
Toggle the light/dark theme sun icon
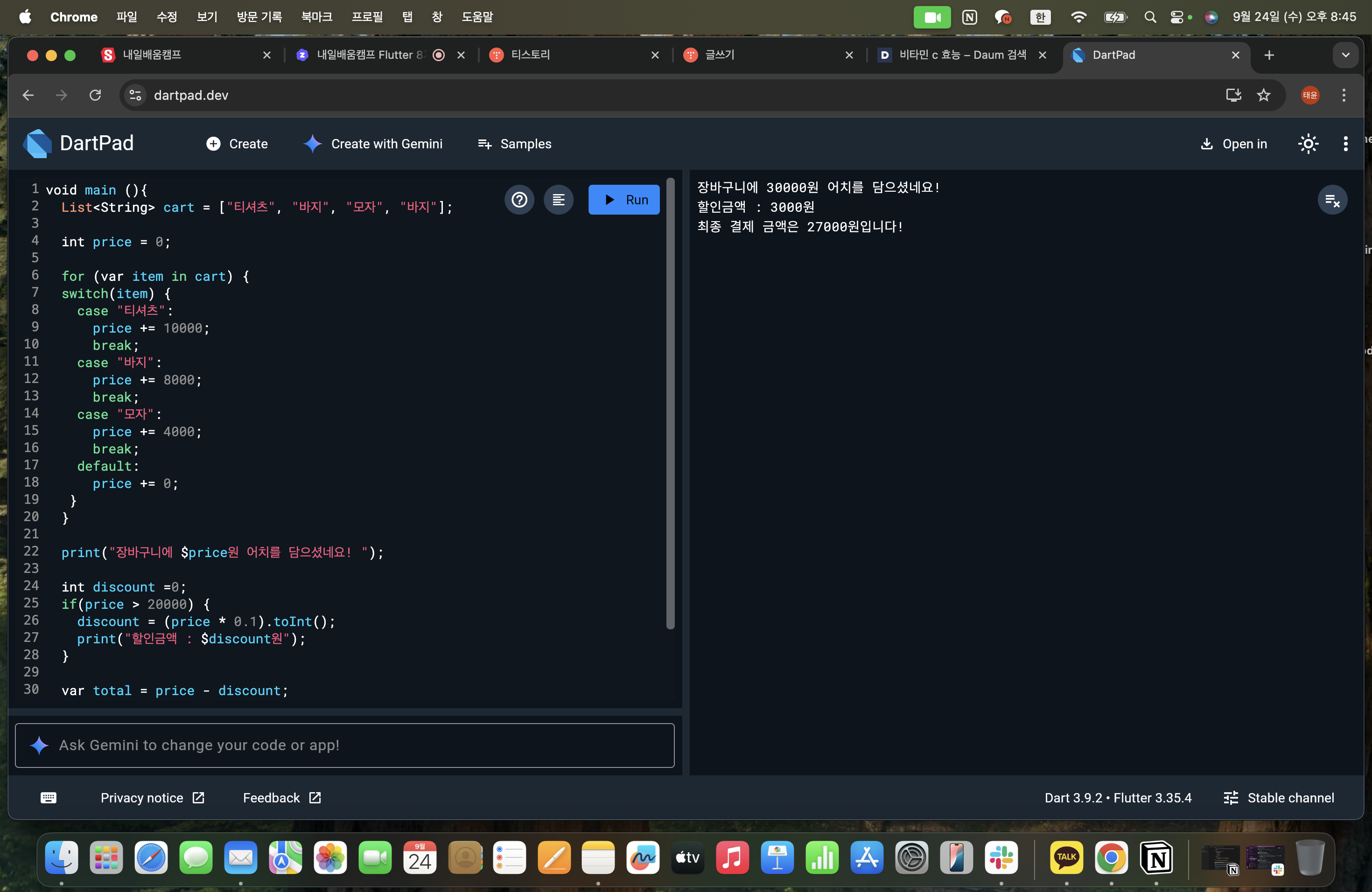pos(1308,144)
